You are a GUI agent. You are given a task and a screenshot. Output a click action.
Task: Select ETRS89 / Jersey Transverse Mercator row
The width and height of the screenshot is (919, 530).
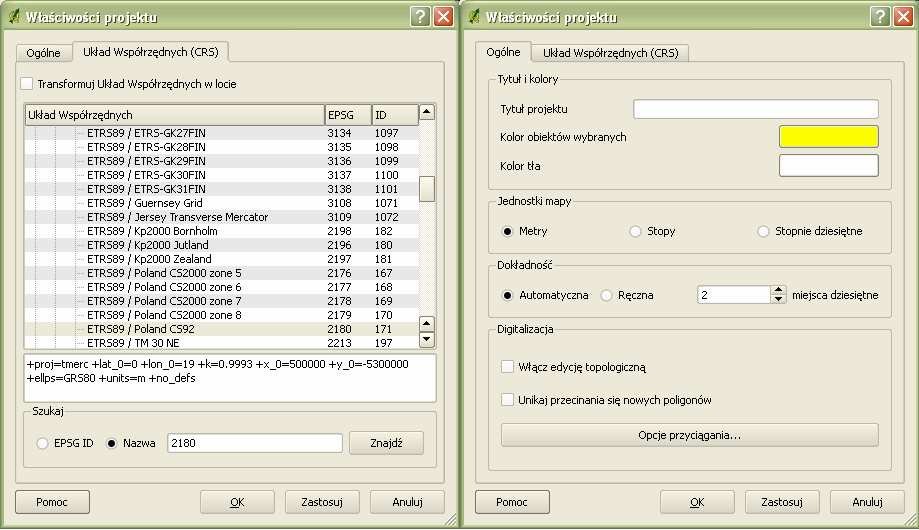pyautogui.click(x=222, y=217)
